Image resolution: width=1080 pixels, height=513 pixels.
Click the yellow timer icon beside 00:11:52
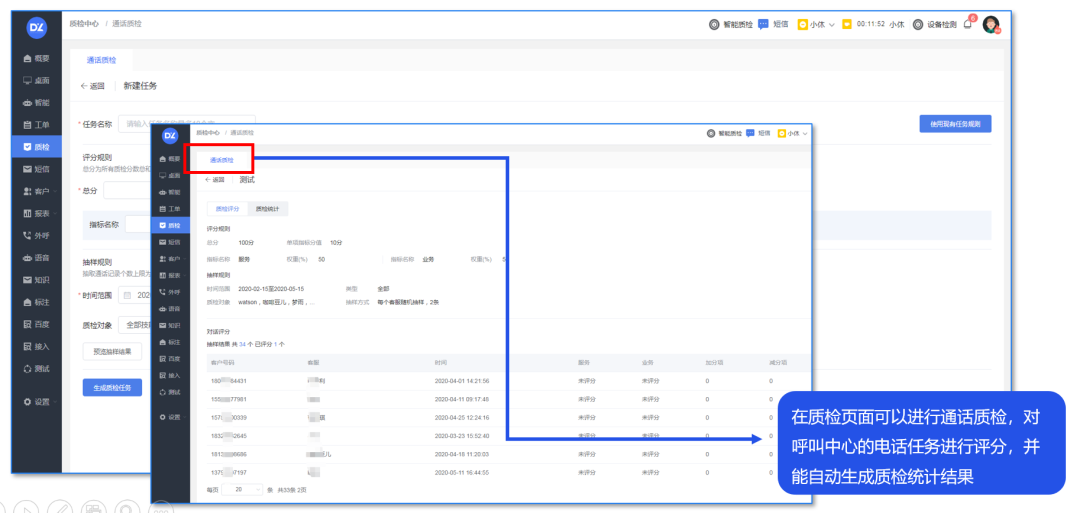pyautogui.click(x=847, y=24)
